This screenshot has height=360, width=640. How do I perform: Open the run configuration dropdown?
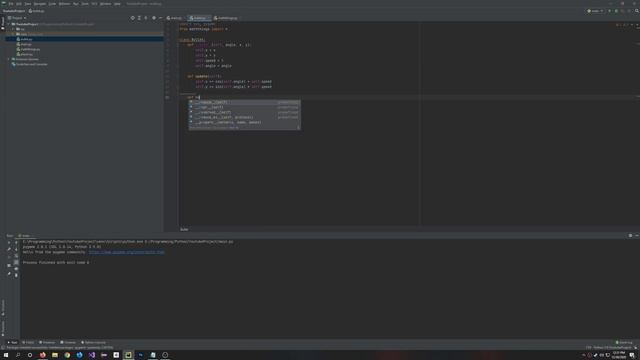tap(595, 11)
